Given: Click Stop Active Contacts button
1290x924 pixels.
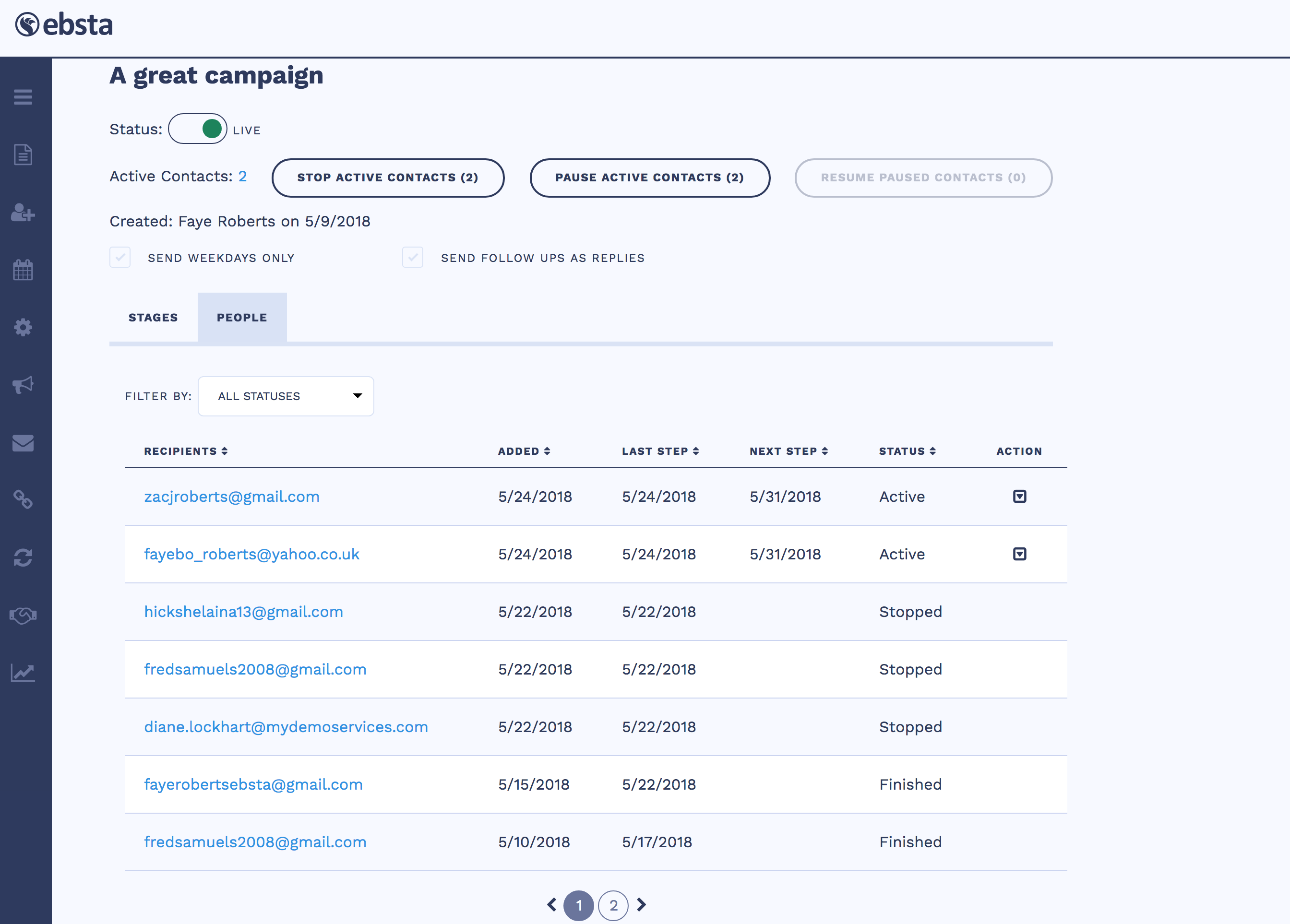Looking at the screenshot, I should tap(387, 178).
